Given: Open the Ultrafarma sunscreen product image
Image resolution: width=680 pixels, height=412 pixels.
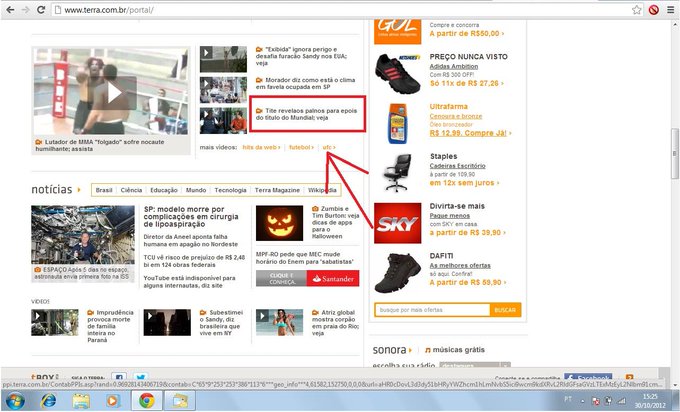Looking at the screenshot, I should [397, 124].
